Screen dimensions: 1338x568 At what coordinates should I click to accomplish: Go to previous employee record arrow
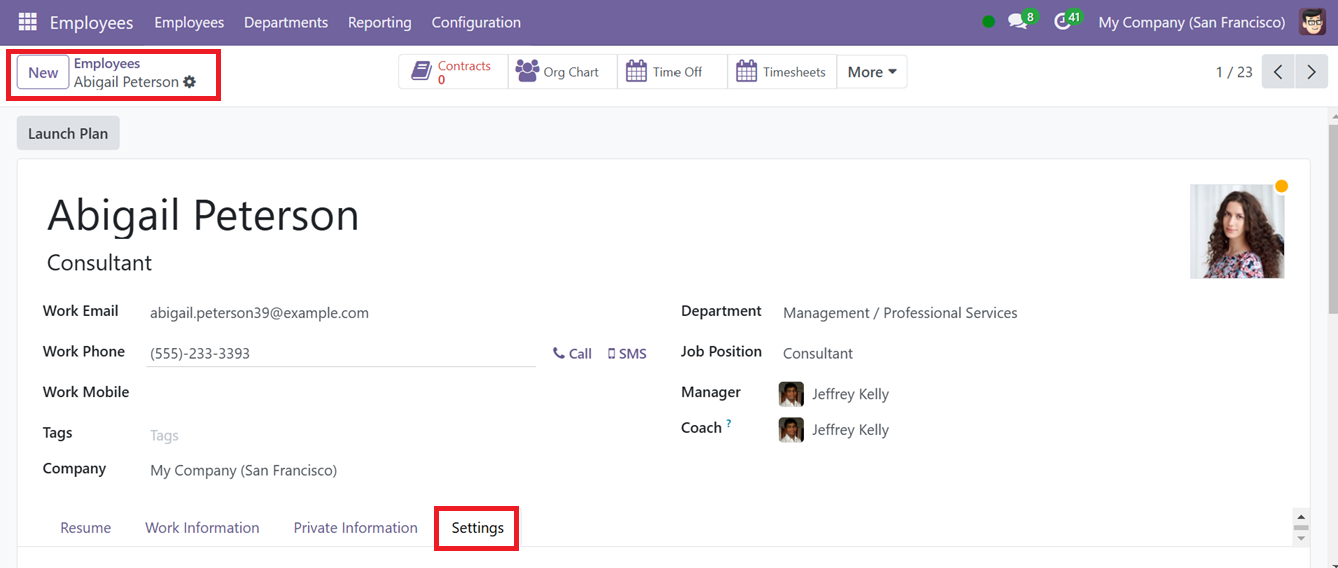pyautogui.click(x=1278, y=72)
